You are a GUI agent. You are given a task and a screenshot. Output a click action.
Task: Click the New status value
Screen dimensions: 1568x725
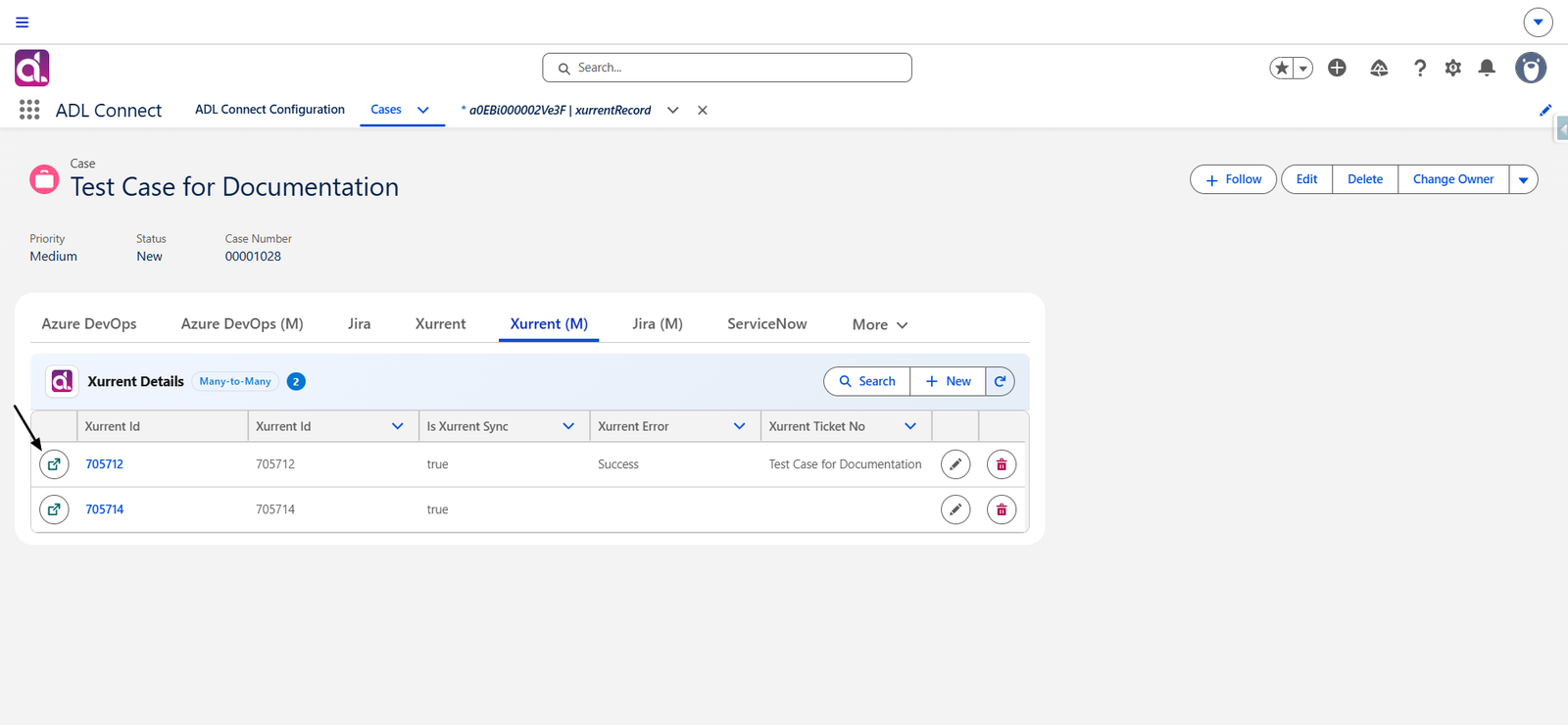click(149, 257)
